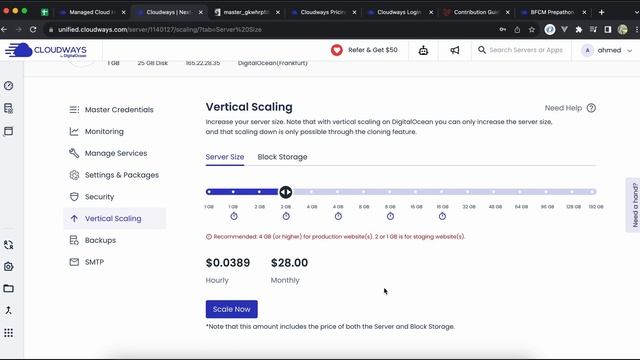Switch to BFCM Prepathon browser tab
This screenshot has width=640, height=360.
click(553, 12)
